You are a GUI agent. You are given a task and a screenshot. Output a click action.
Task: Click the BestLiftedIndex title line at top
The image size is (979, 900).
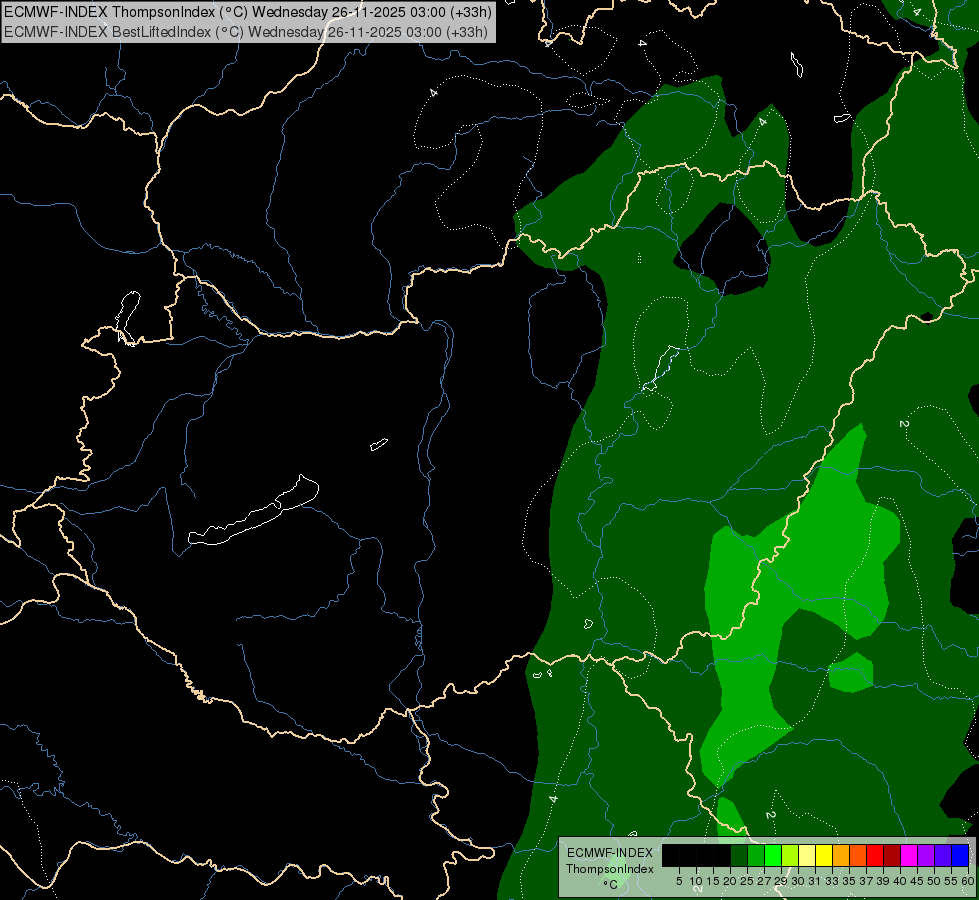(x=246, y=32)
